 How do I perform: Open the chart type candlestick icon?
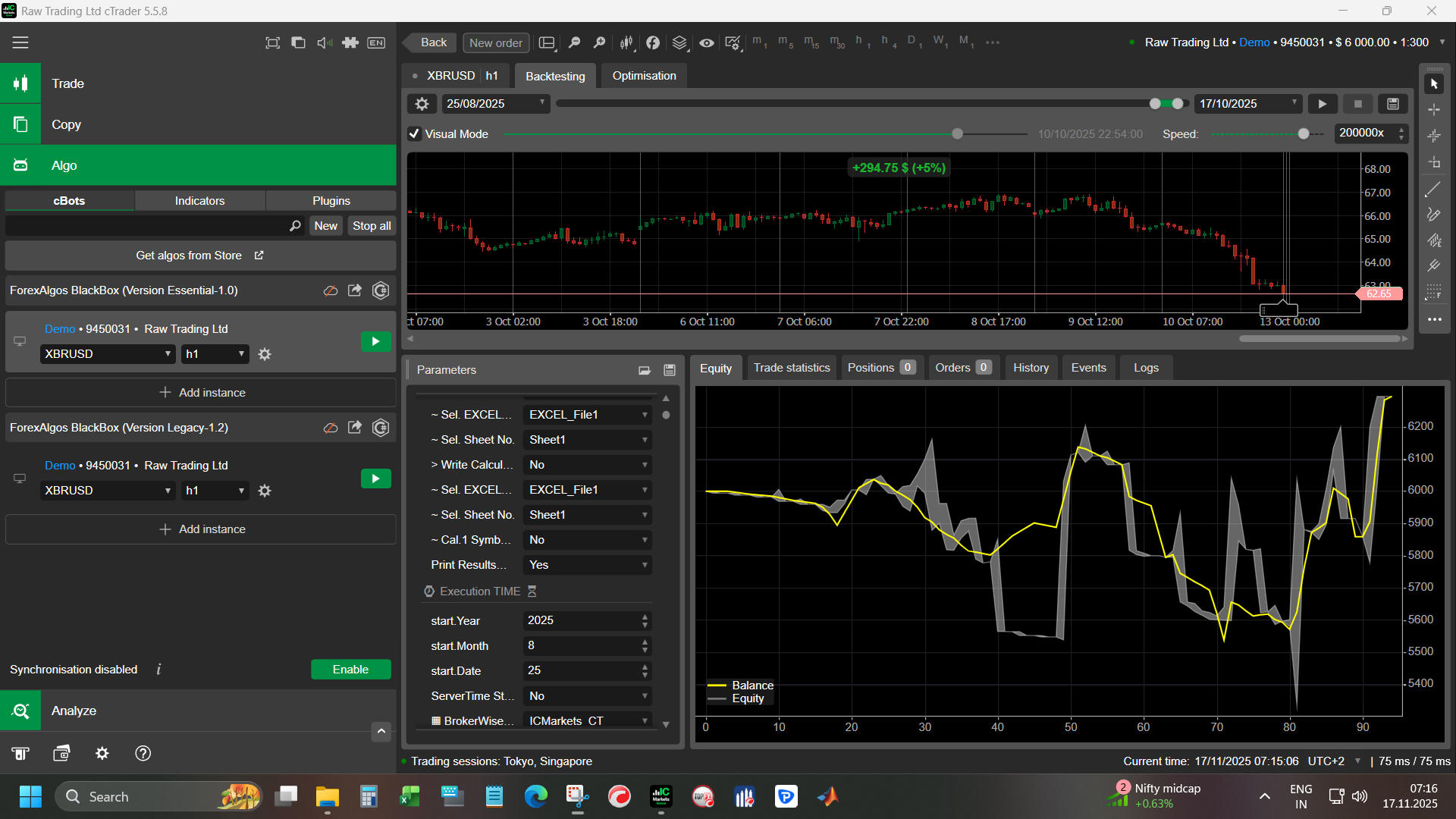tap(626, 42)
